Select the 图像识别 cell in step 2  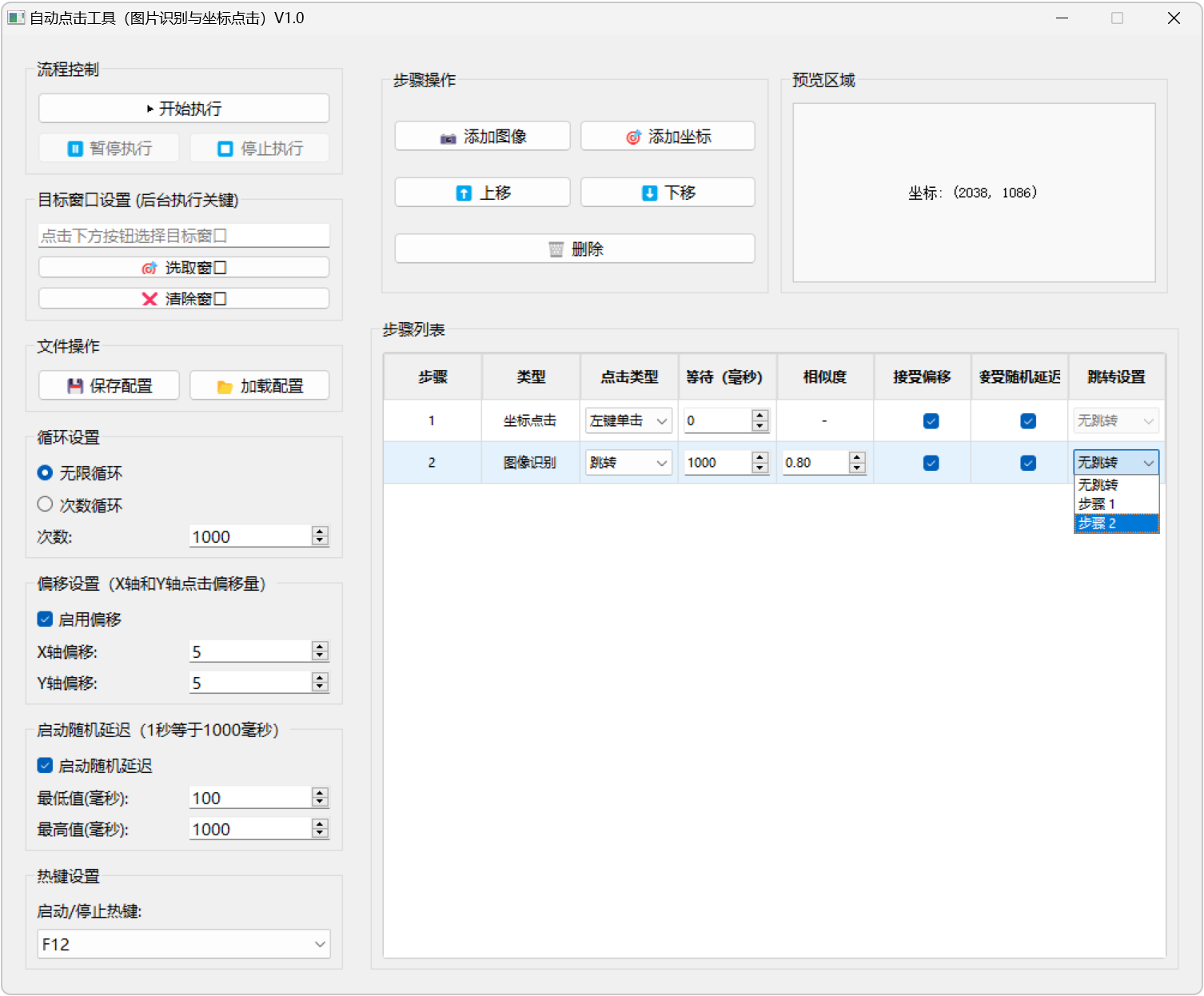[531, 463]
